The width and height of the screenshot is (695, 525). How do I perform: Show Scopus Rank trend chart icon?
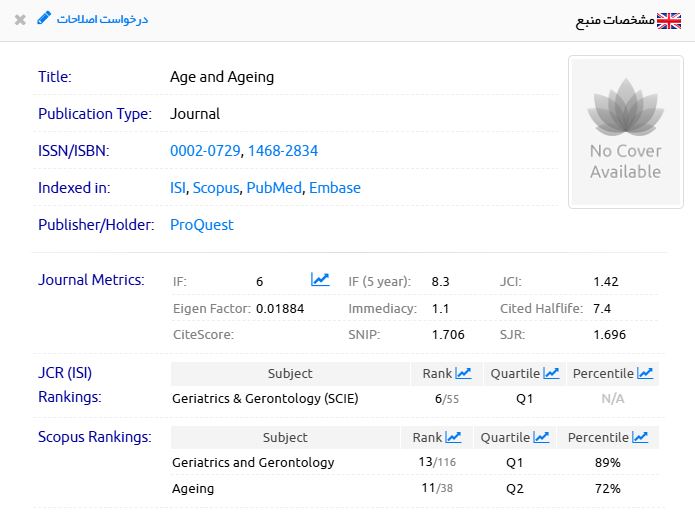[454, 437]
